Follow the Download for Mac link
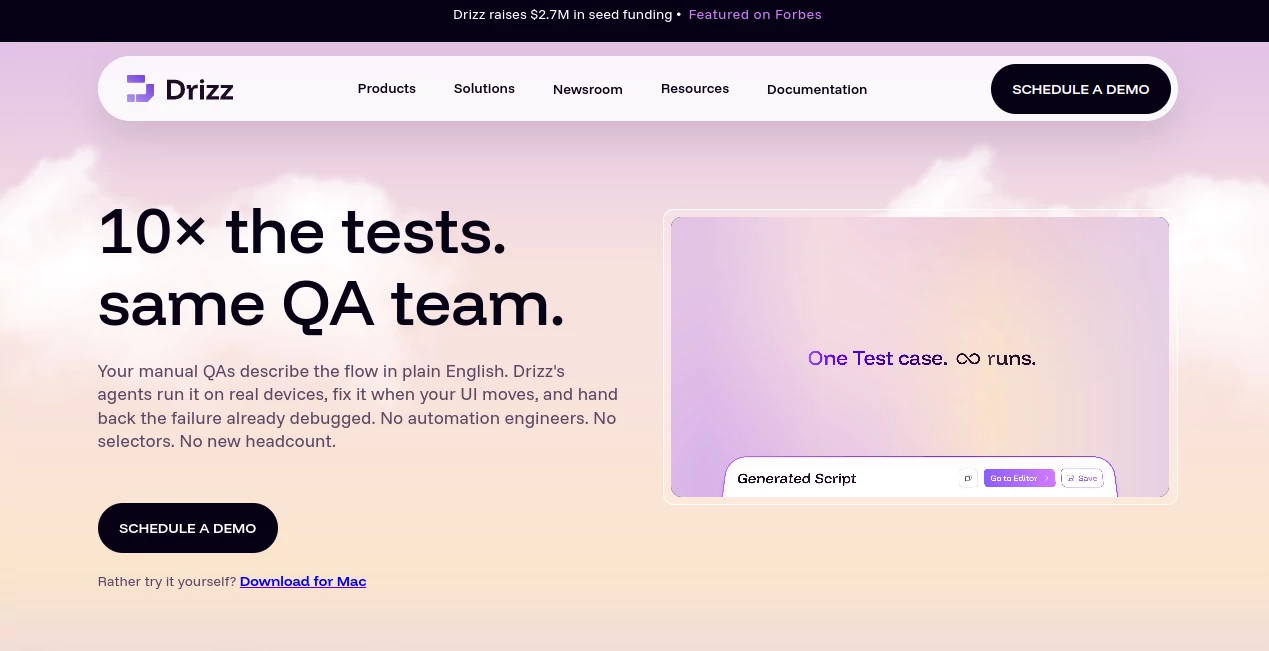 [x=303, y=582]
